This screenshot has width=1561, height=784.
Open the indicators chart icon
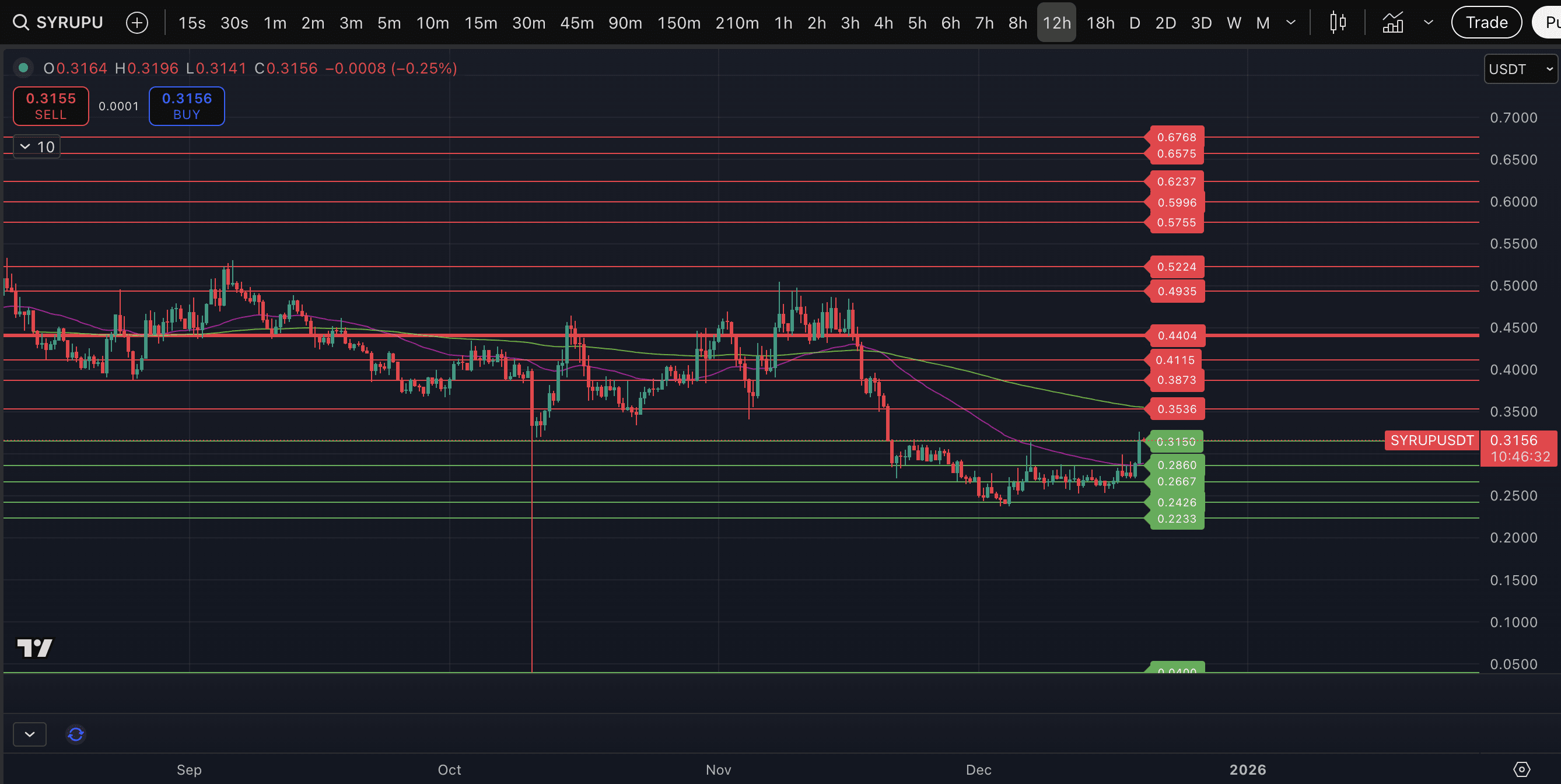click(1392, 23)
